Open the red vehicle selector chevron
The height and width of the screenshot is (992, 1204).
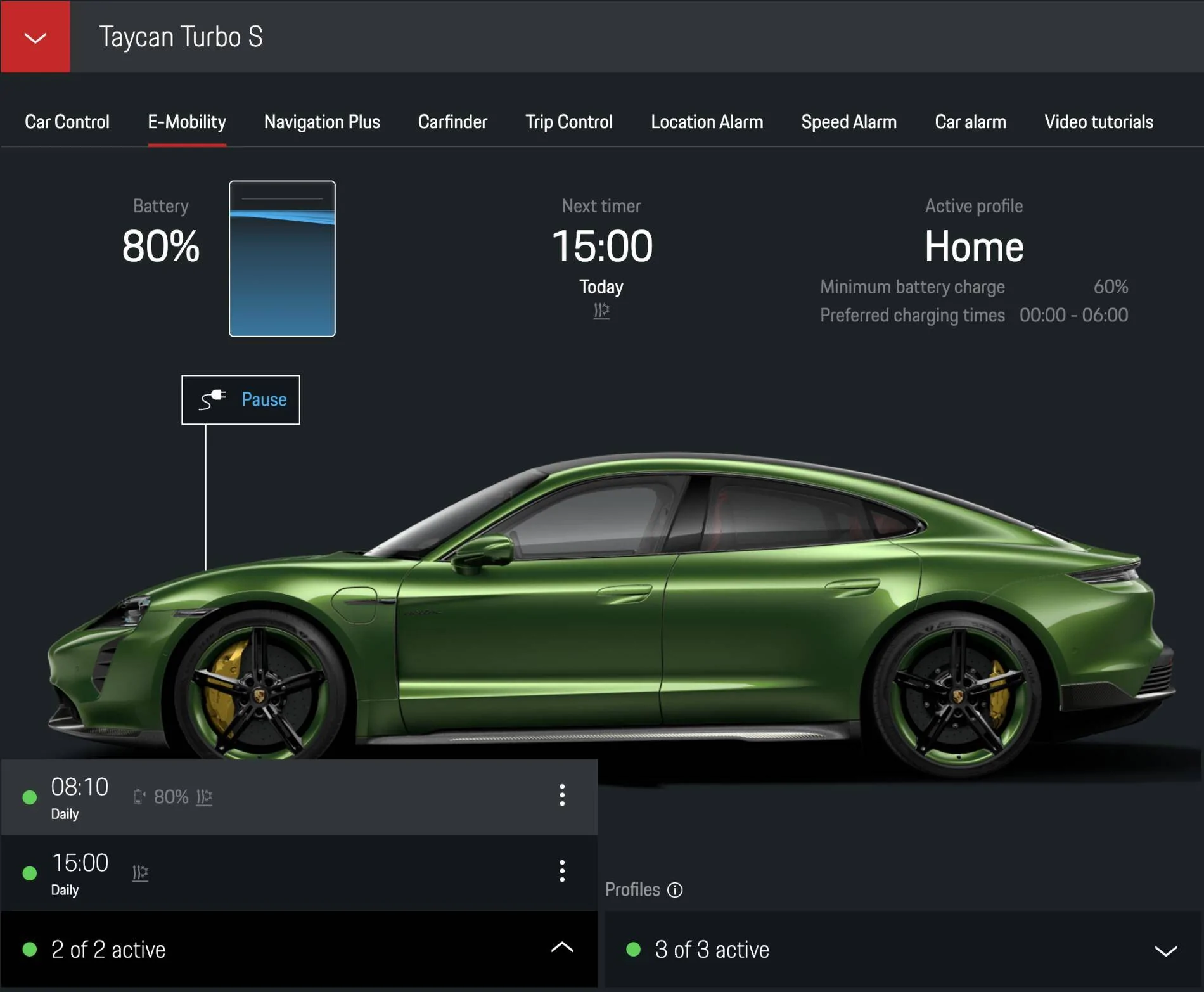point(35,37)
